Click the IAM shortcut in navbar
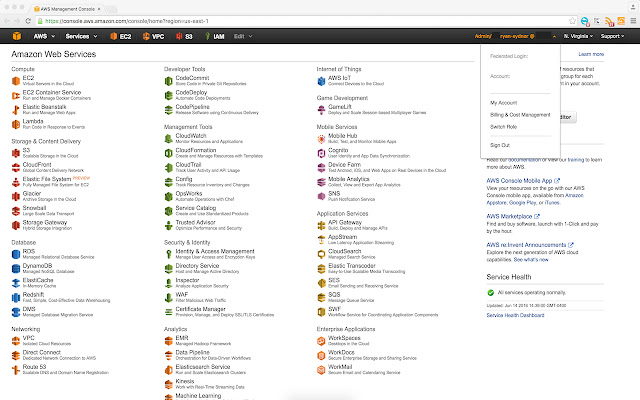Viewport: 640px width, 400px height. [215, 36]
